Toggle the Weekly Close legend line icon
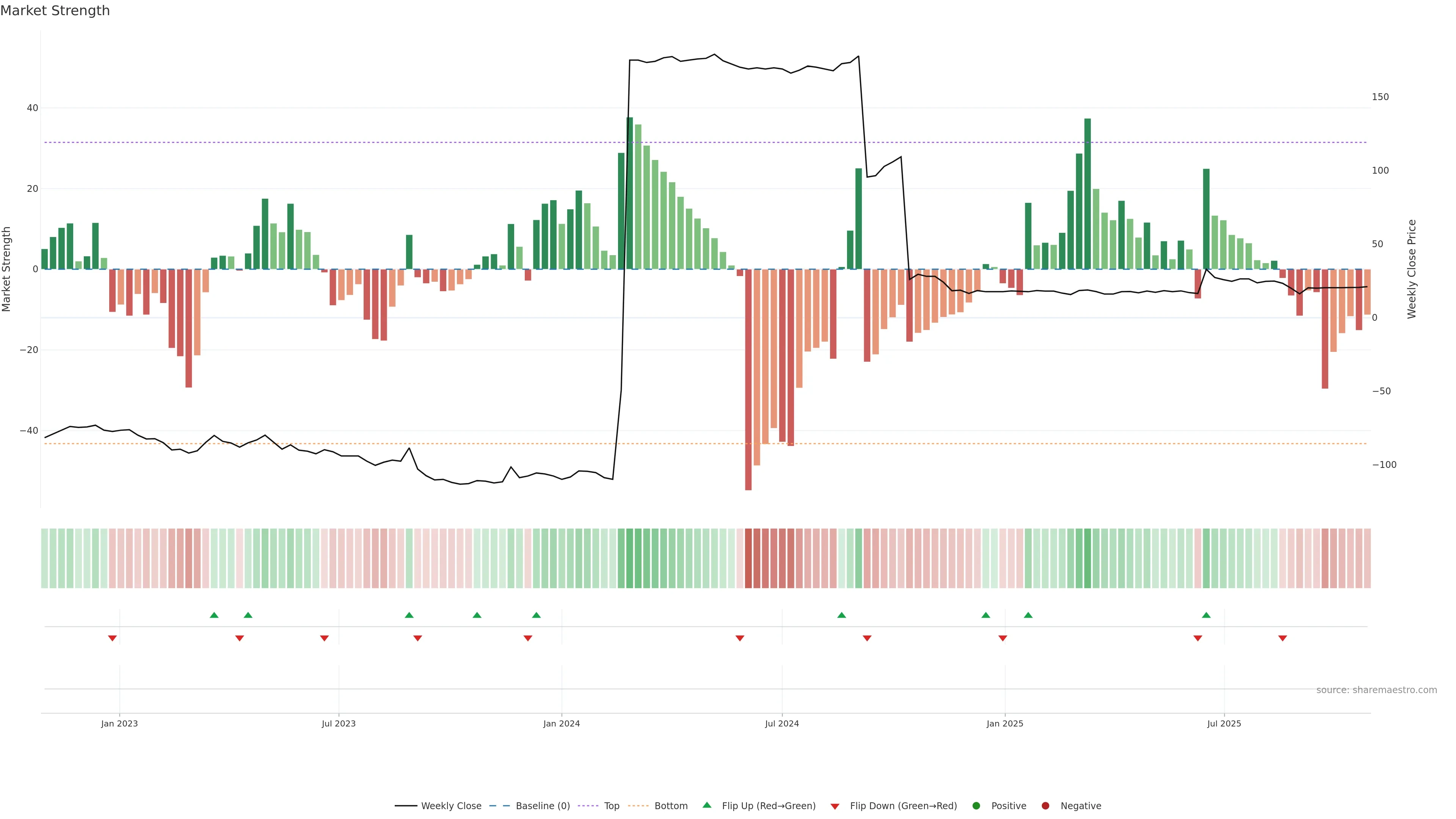This screenshot has width=1456, height=819. (x=406, y=806)
